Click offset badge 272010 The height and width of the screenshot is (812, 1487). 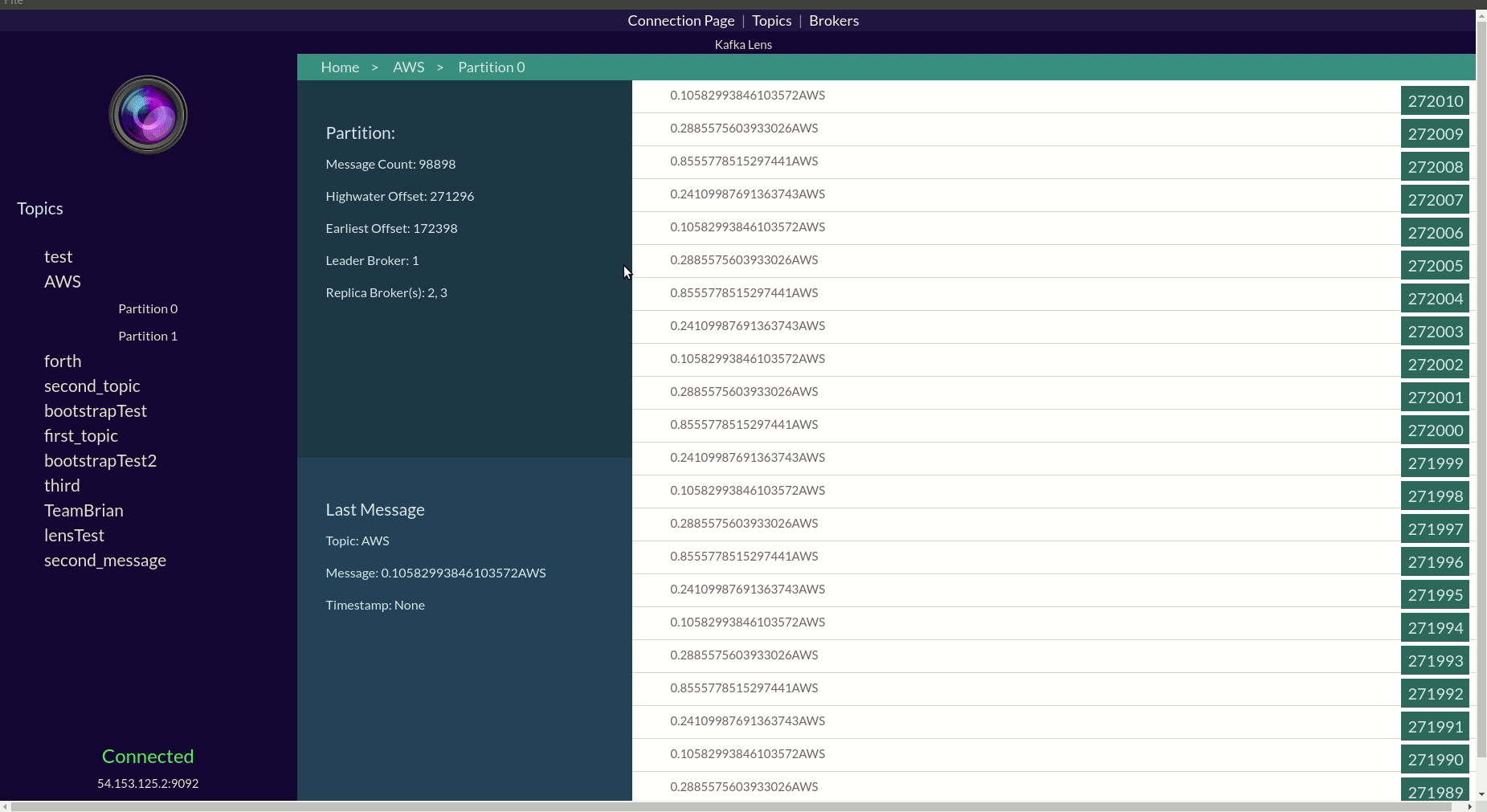(x=1435, y=101)
